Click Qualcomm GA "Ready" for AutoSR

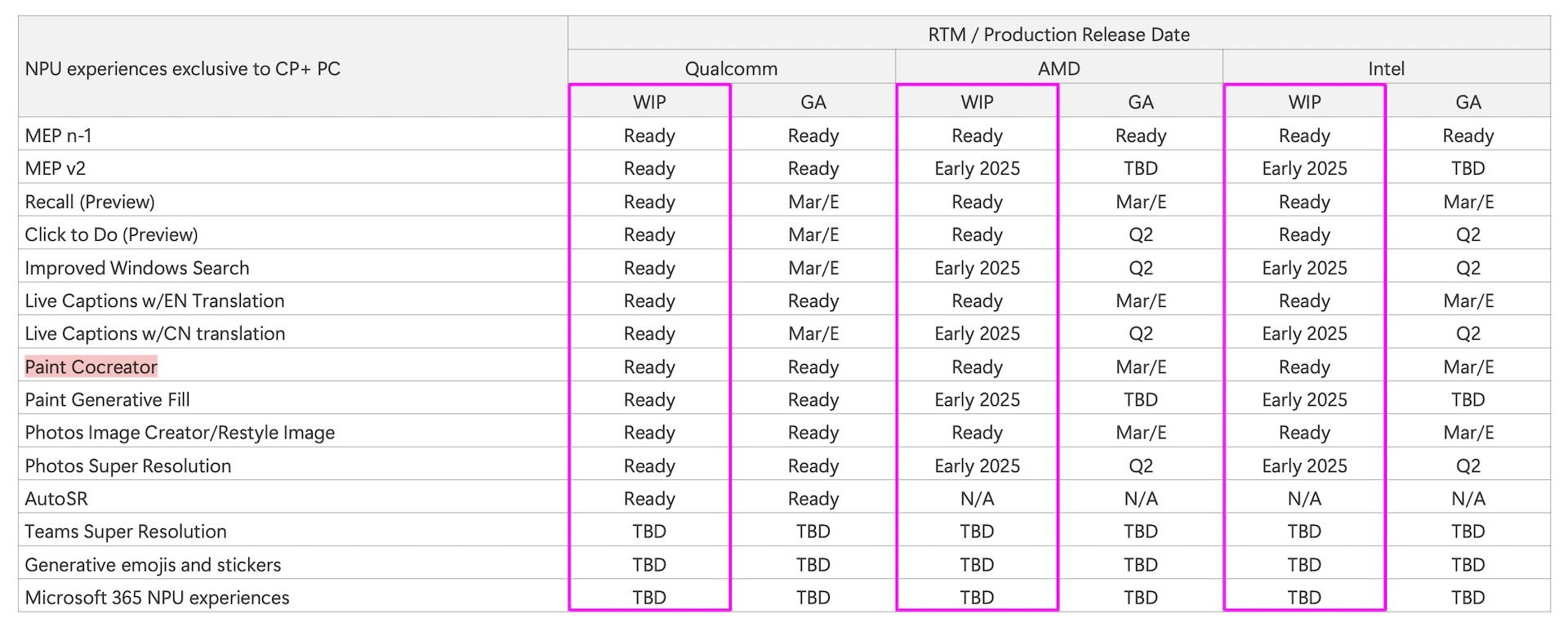coord(813,498)
